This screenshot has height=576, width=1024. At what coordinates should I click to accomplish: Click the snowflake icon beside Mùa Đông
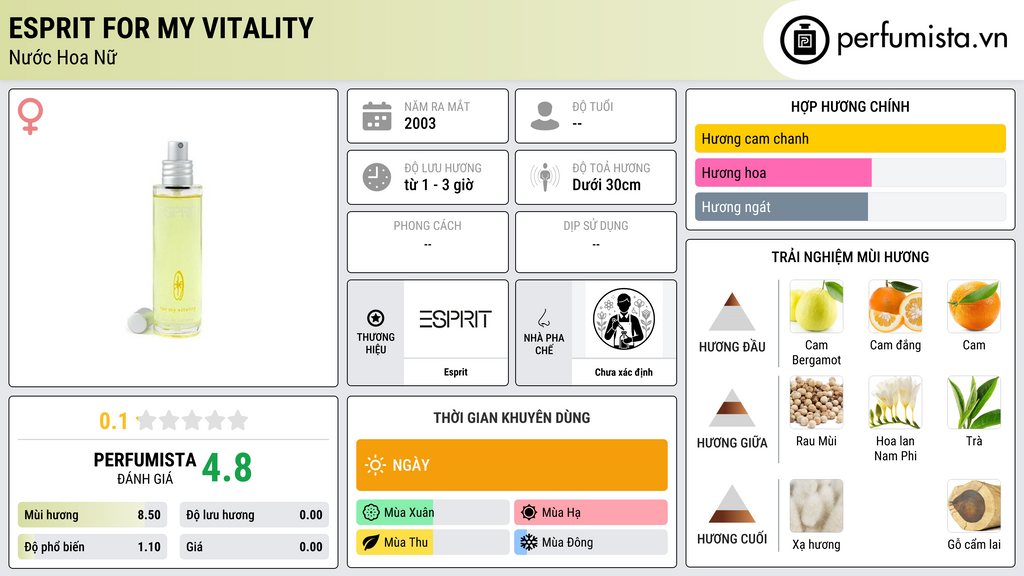(x=529, y=542)
